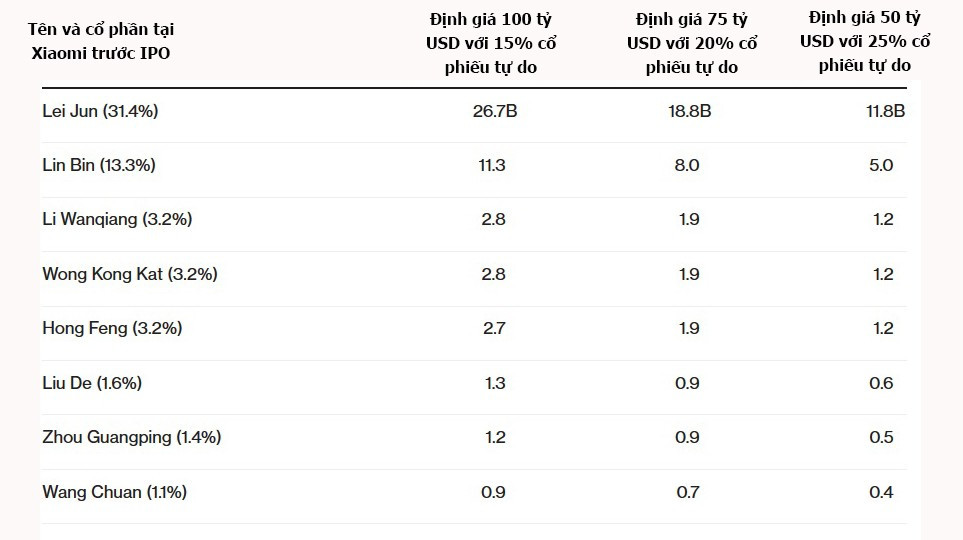The height and width of the screenshot is (540, 963).
Task: Select Lin Bin's 8.0 valuation cell
Action: 688,166
